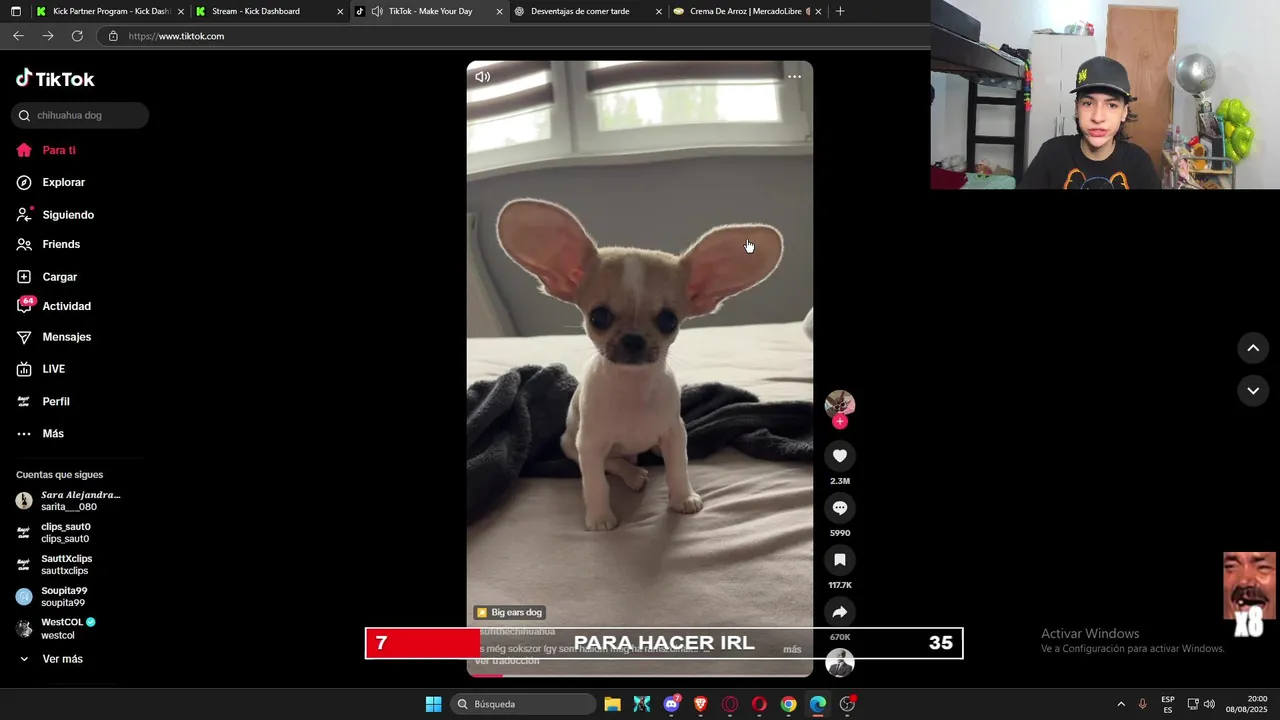Seek on the video progress bar
Viewport: 1280px width, 720px height.
640,675
